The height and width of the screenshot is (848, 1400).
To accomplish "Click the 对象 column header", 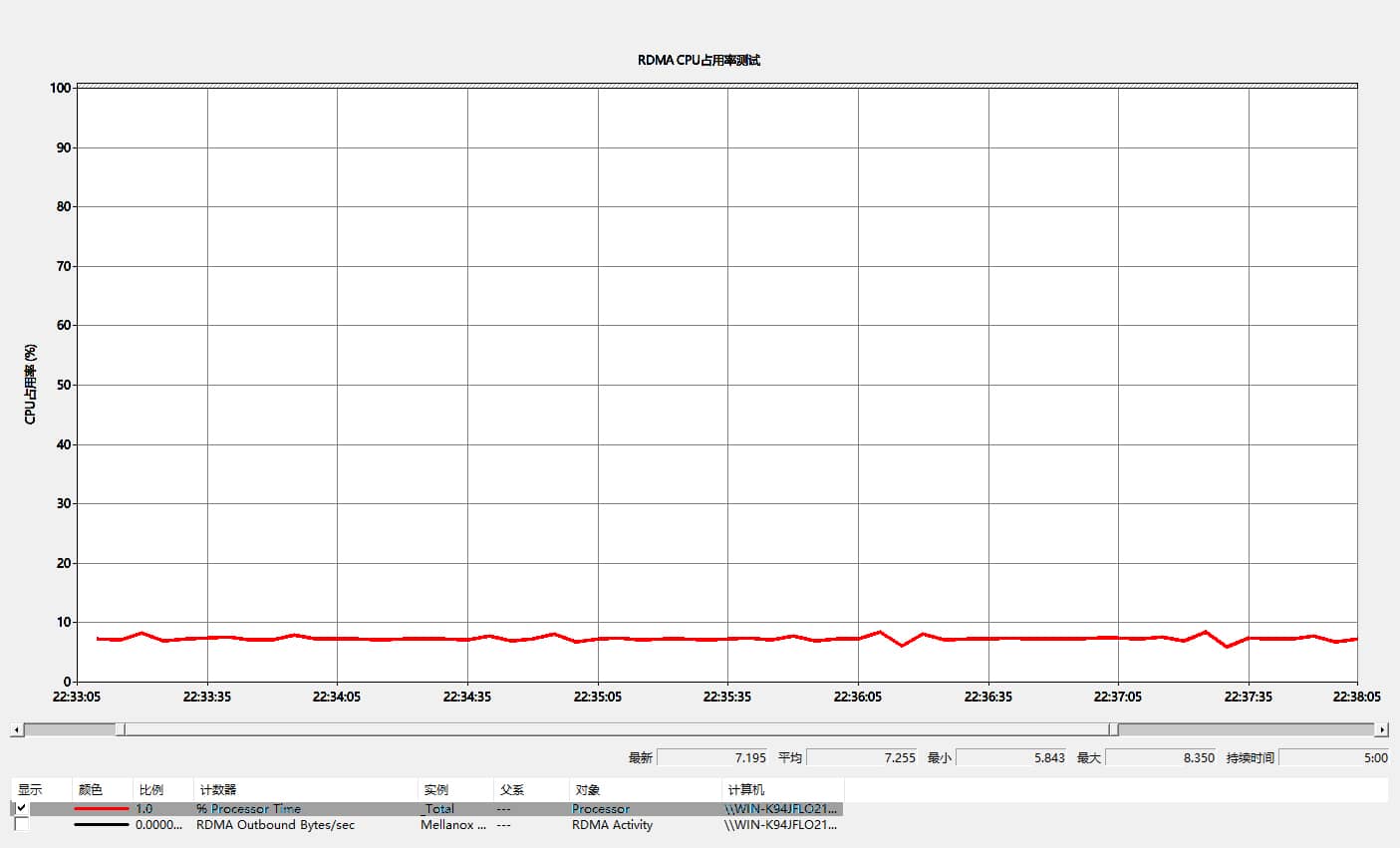I will pyautogui.click(x=588, y=790).
